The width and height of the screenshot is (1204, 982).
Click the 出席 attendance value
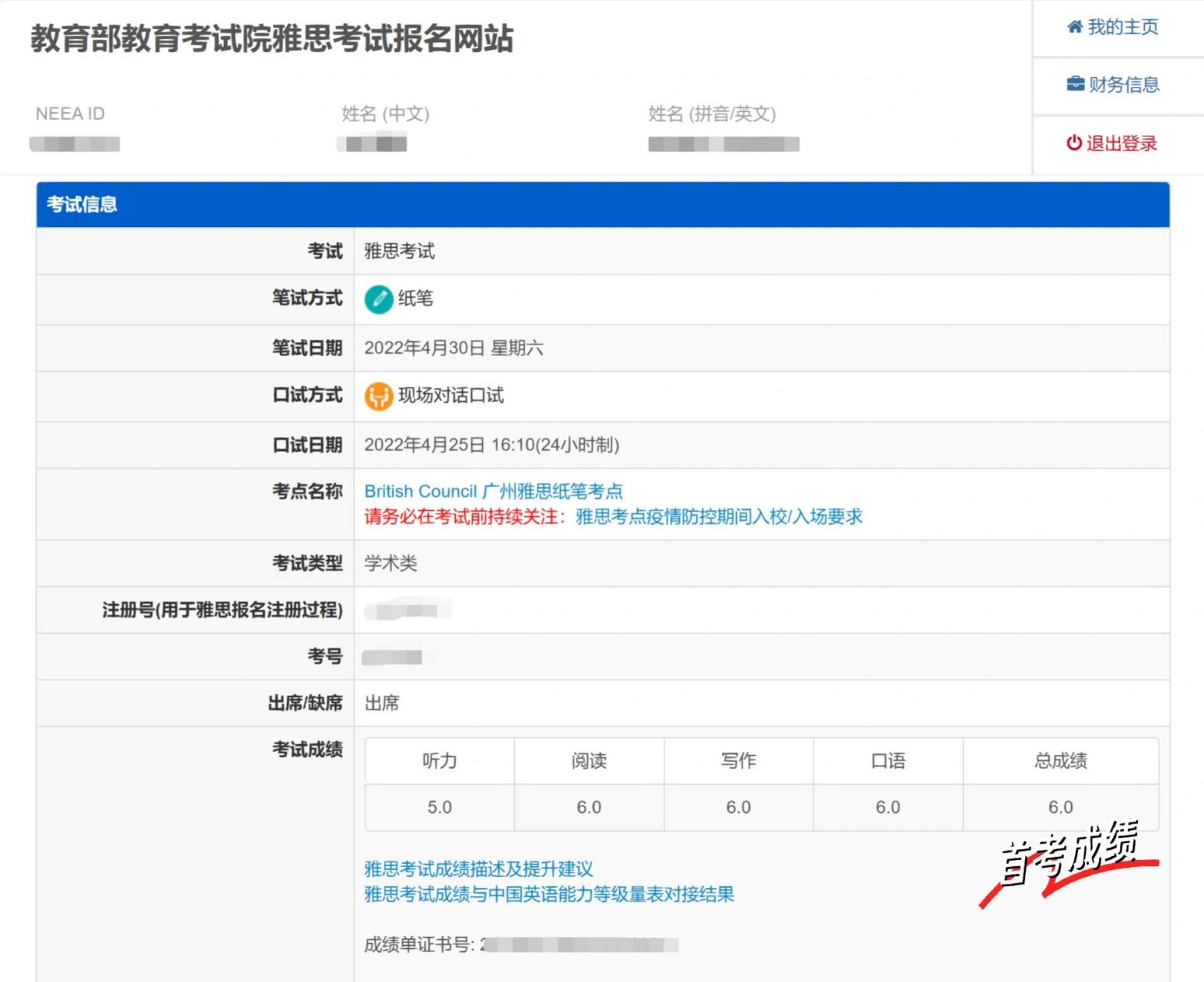click(382, 704)
